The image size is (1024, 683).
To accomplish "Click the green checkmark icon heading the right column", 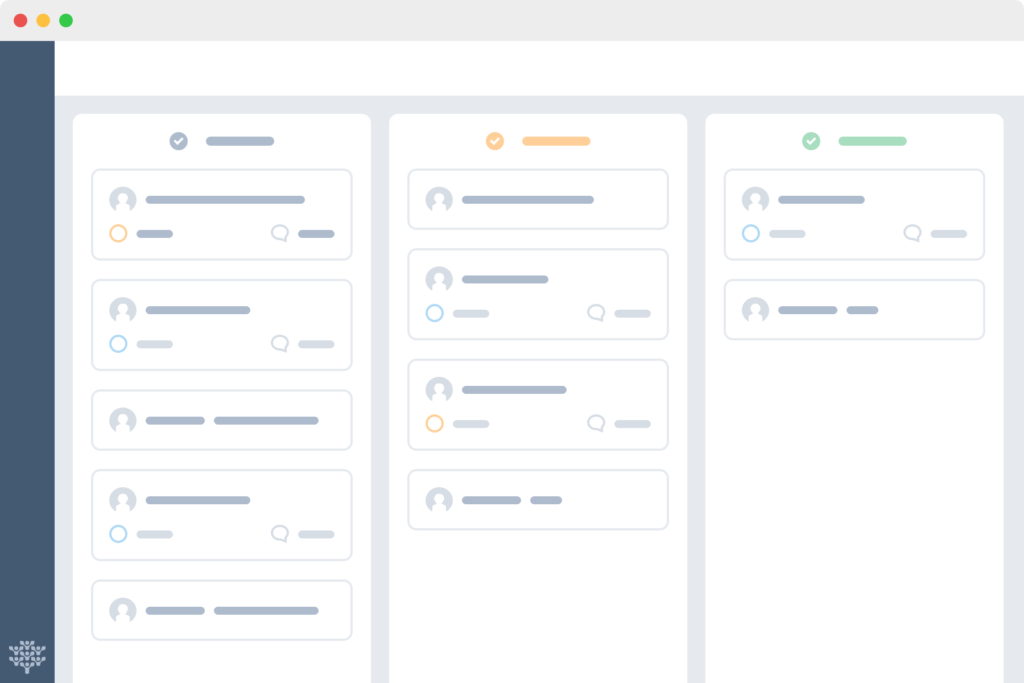I will pos(811,141).
